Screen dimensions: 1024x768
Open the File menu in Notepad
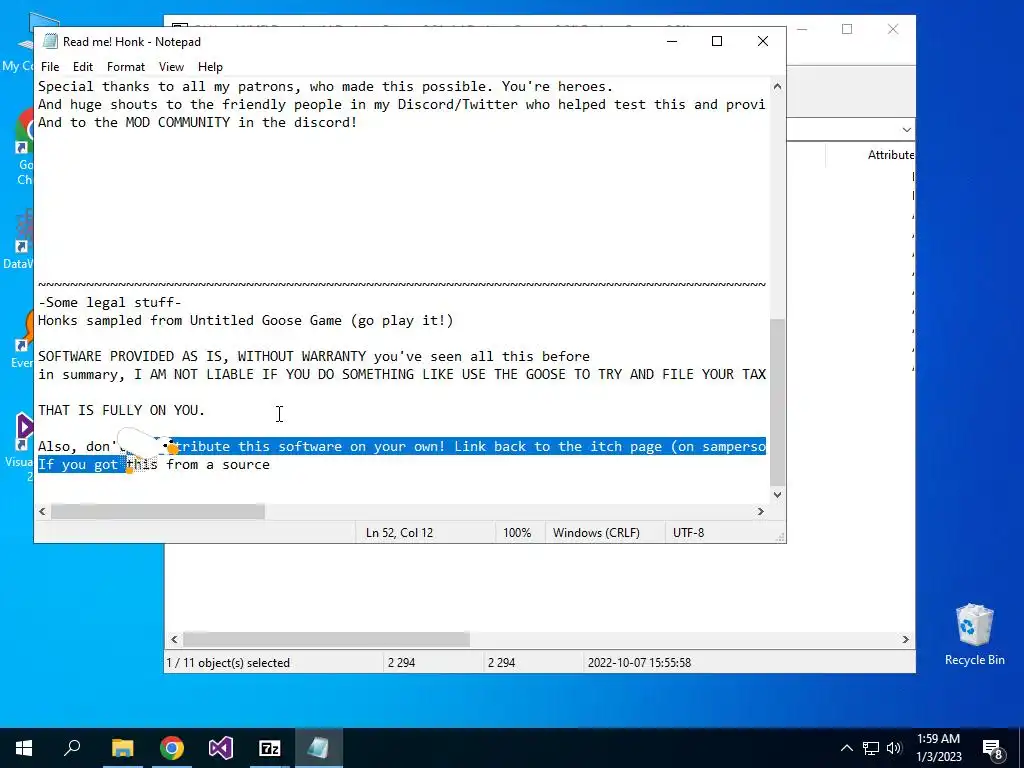(50, 67)
